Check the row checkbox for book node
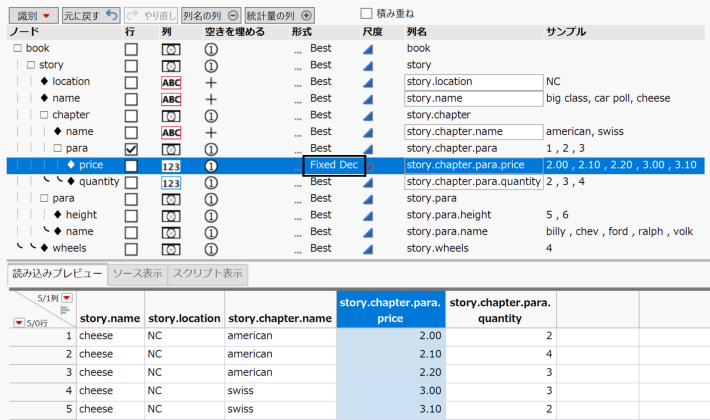The width and height of the screenshot is (710, 420). [131, 48]
